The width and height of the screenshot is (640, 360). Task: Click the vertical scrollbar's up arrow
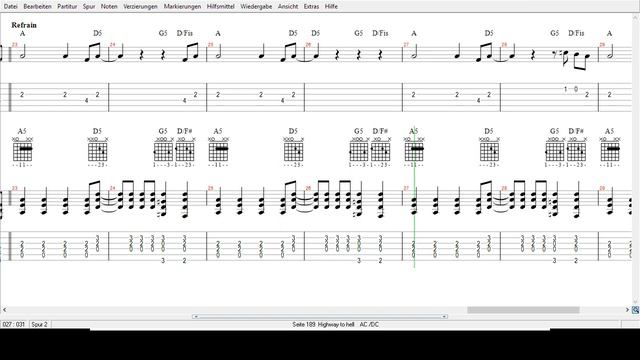[636, 17]
